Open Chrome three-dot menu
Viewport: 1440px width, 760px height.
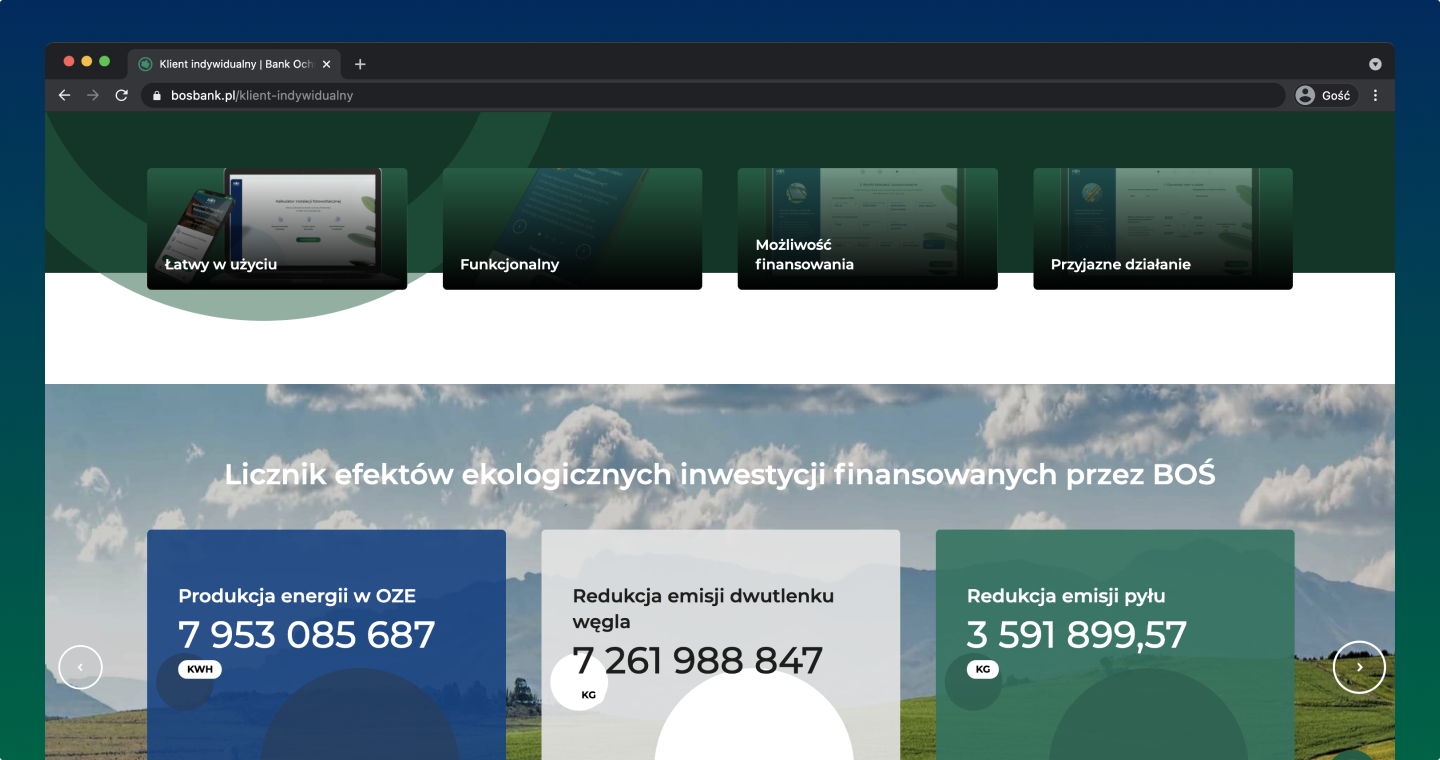coord(1375,96)
